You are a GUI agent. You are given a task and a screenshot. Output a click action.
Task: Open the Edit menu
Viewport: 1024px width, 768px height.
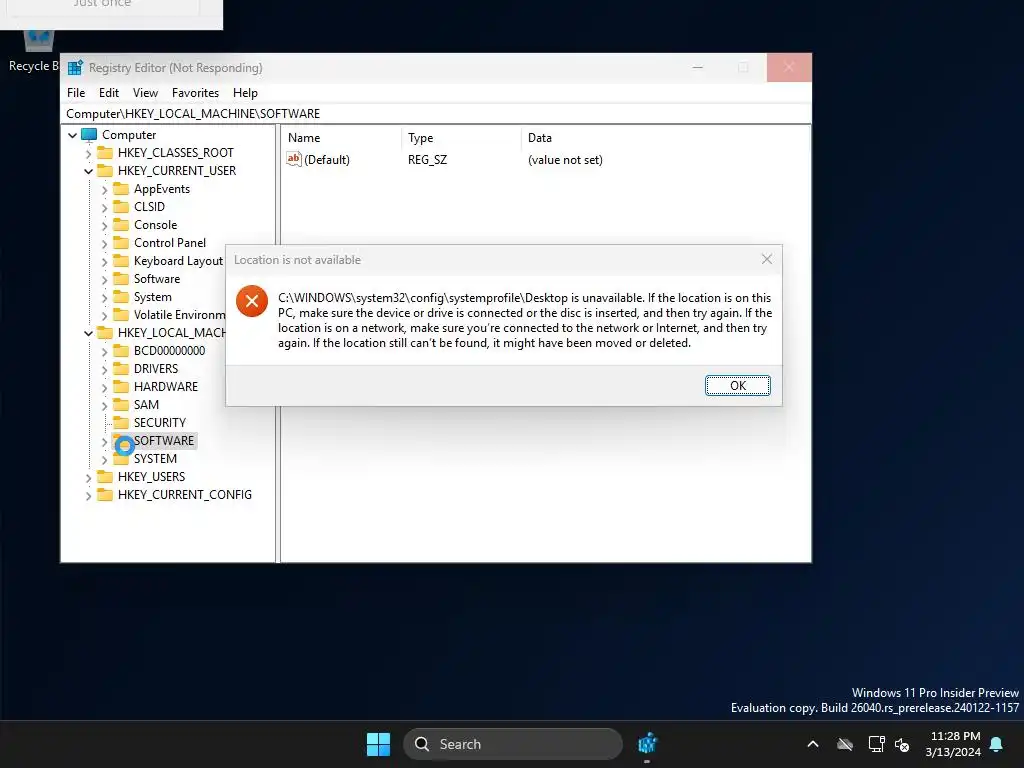tap(108, 93)
